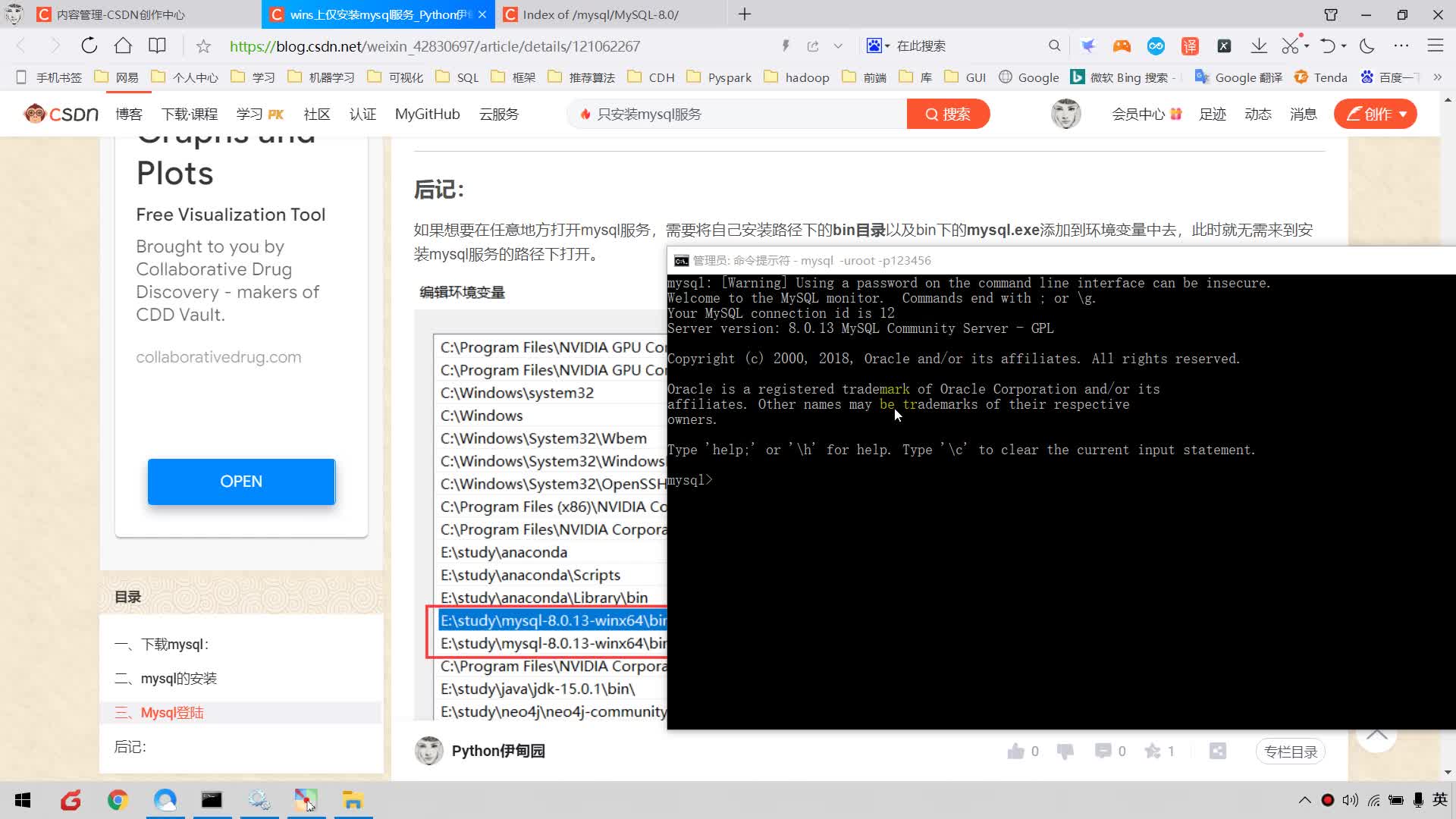1456x819 pixels.
Task: Bookmark this page with star icon
Action: pos(203,46)
